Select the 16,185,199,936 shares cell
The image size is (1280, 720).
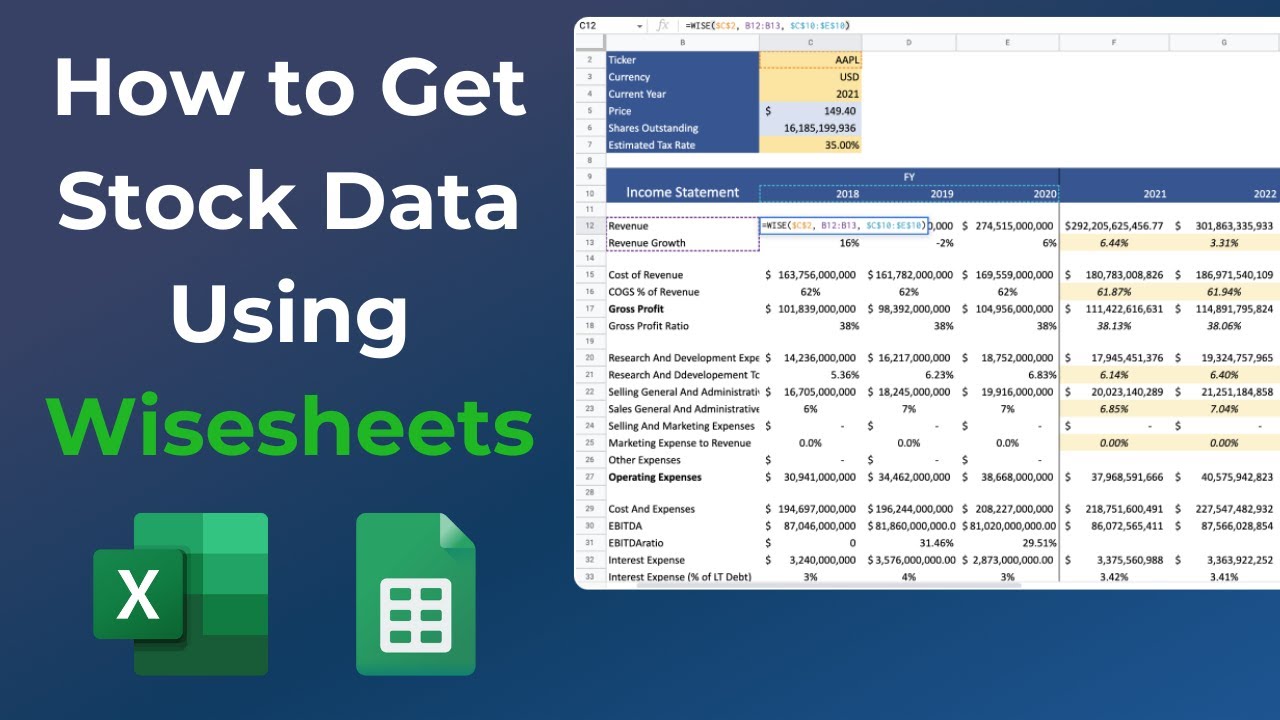(x=810, y=128)
